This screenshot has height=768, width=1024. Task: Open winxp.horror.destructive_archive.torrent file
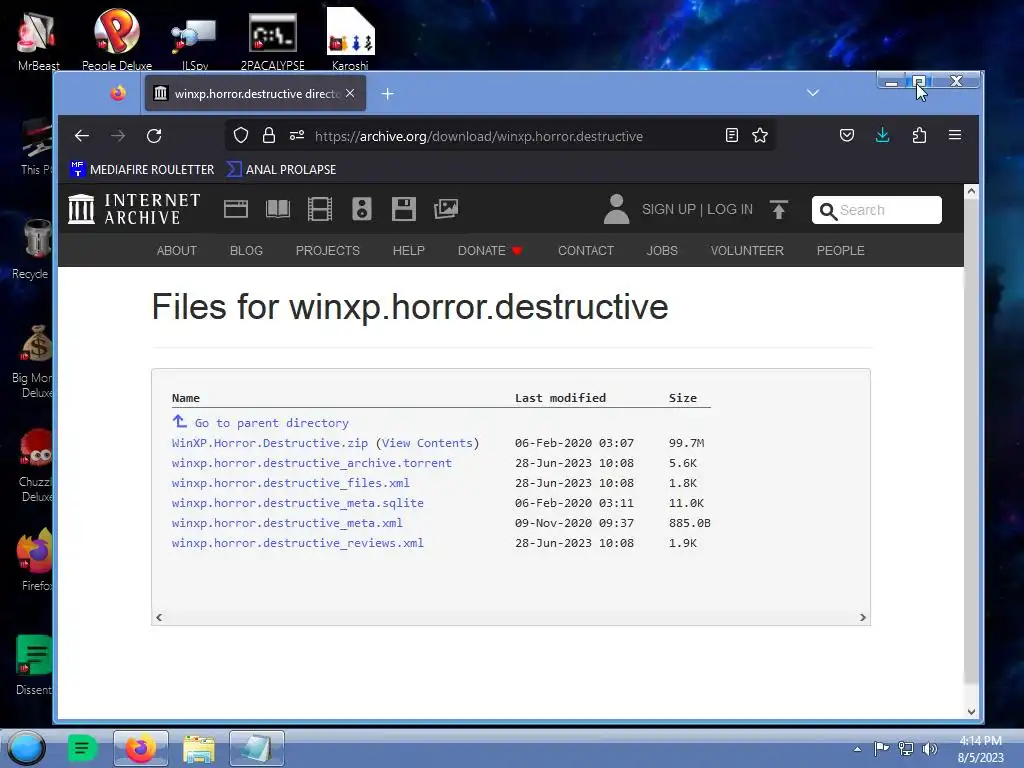pyautogui.click(x=312, y=463)
